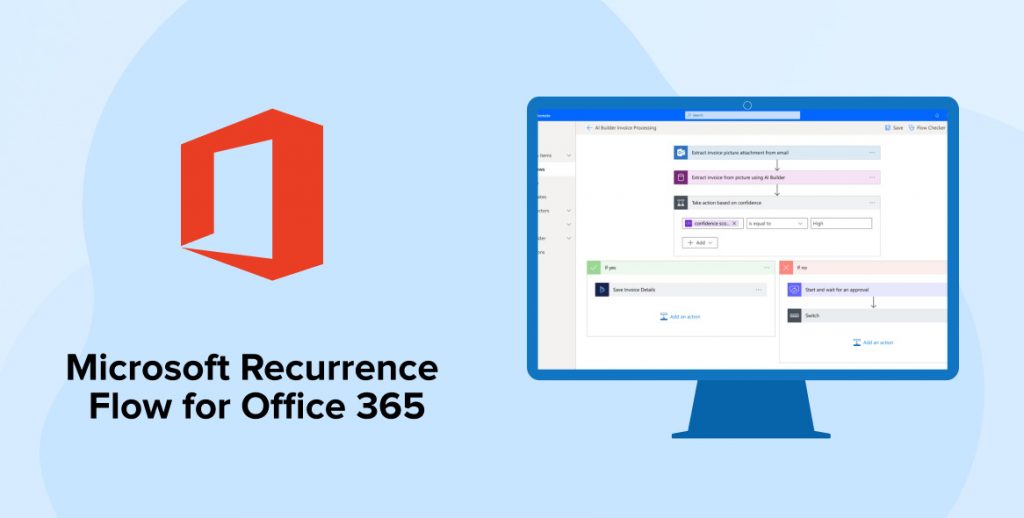The image size is (1024, 518).
Task: Click the green checkmark If yes icon
Action: (594, 267)
